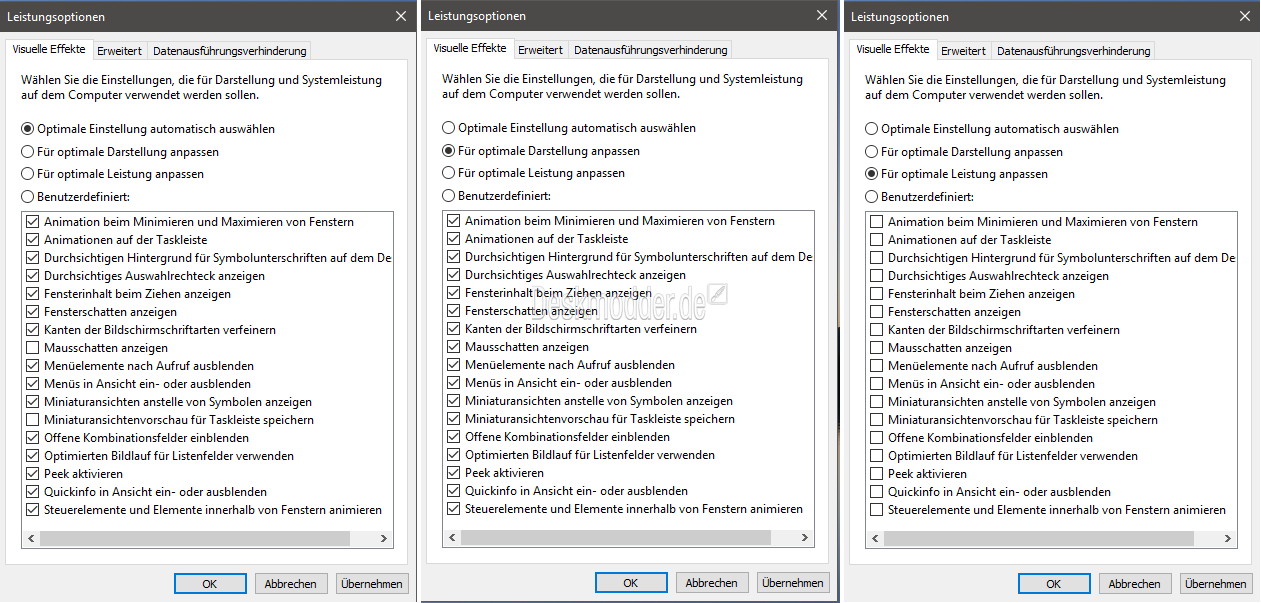
Task: Apply with Übernehmen in left window
Action: [x=372, y=584]
